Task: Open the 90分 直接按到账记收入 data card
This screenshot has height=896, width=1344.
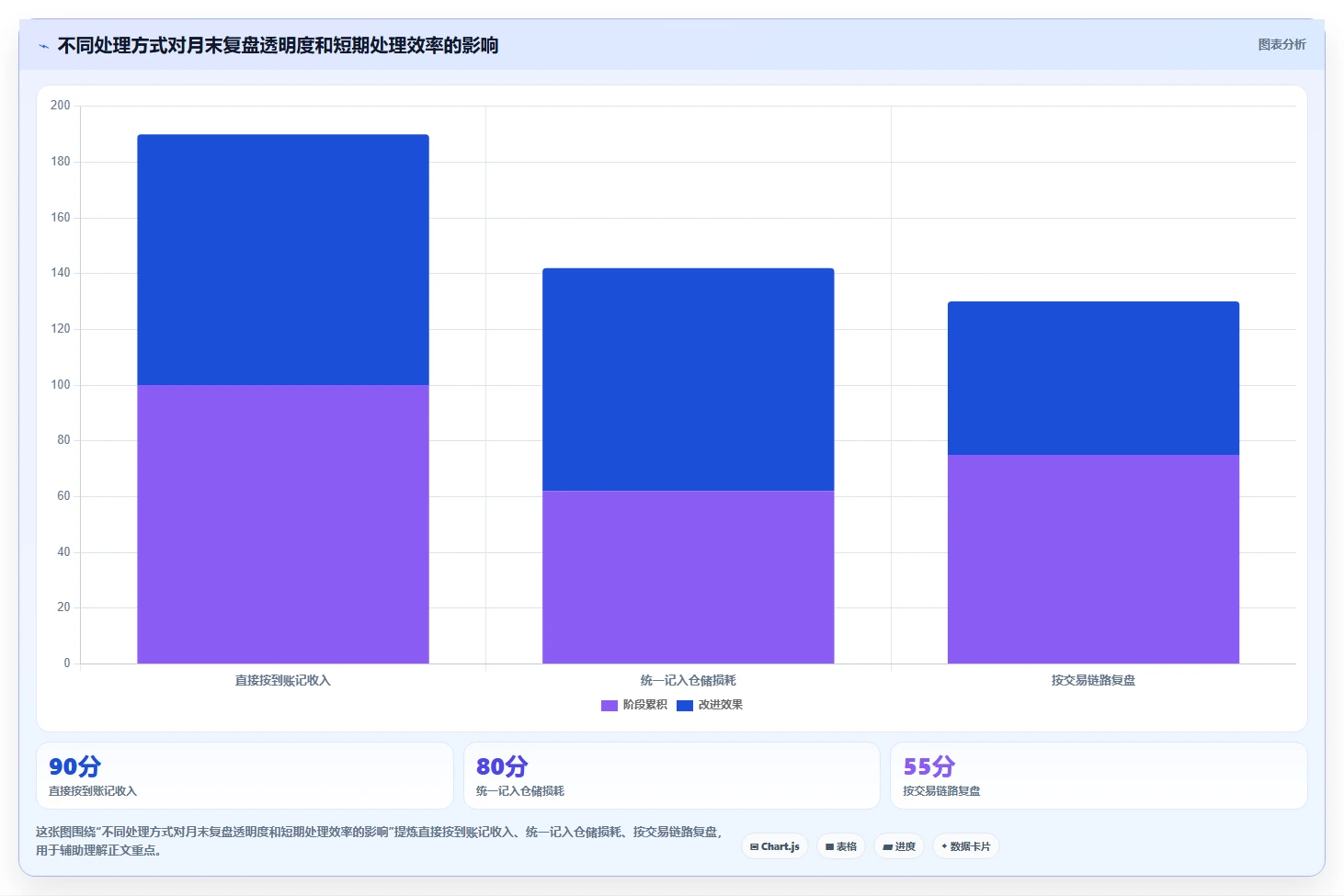Action: click(x=245, y=776)
